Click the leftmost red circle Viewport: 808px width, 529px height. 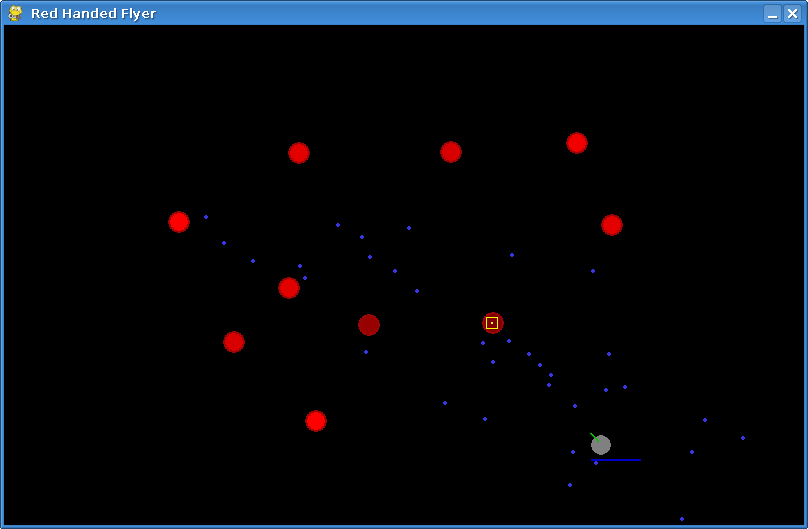tap(179, 222)
